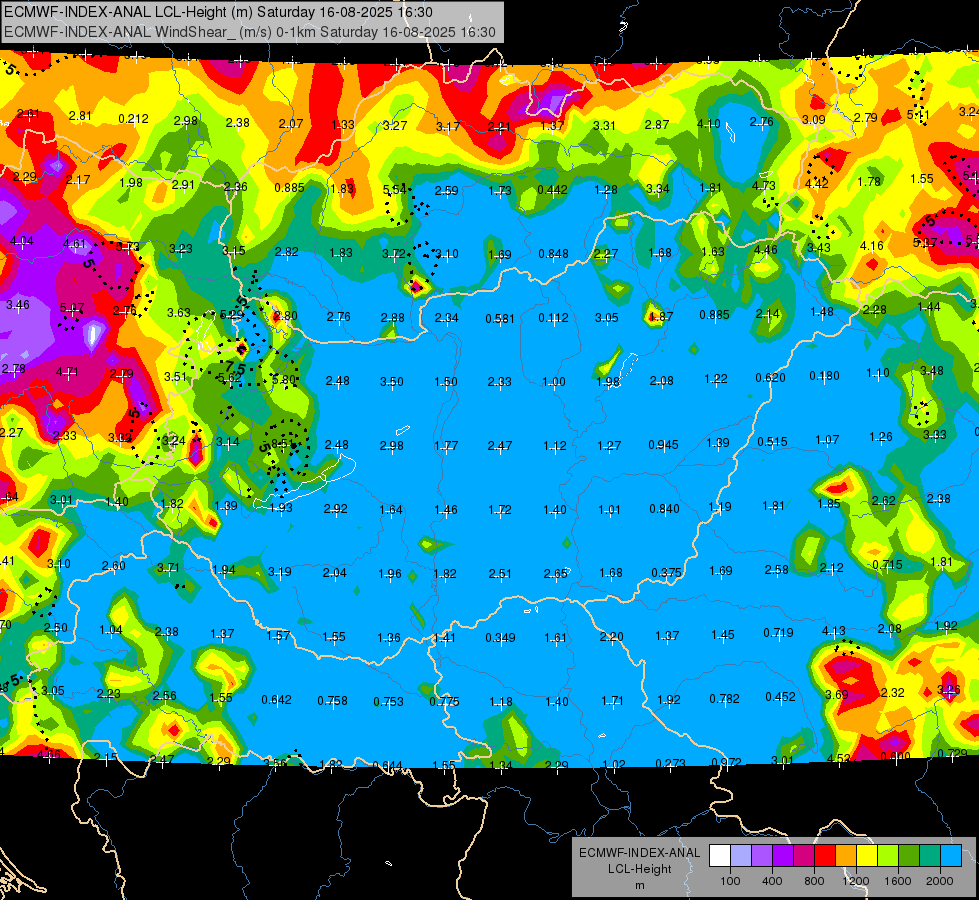
Task: Click the lime green legend swatch
Action: [888, 856]
